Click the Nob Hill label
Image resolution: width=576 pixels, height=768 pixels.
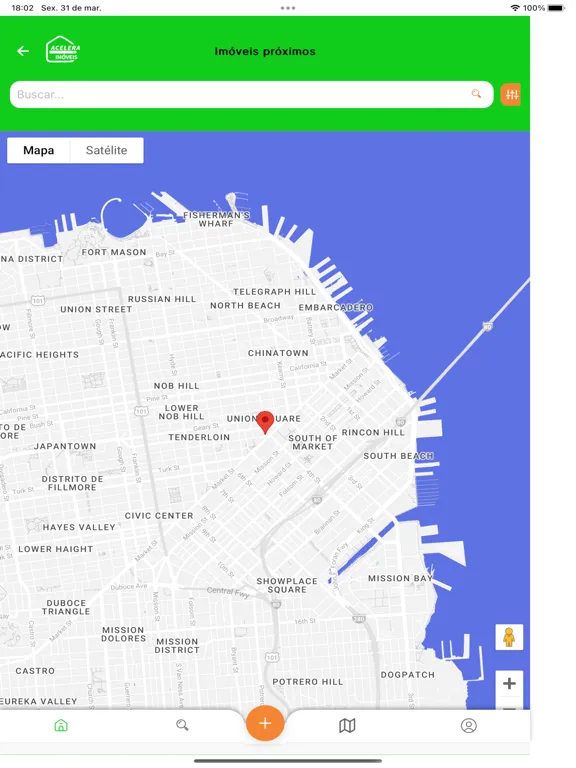pyautogui.click(x=177, y=386)
